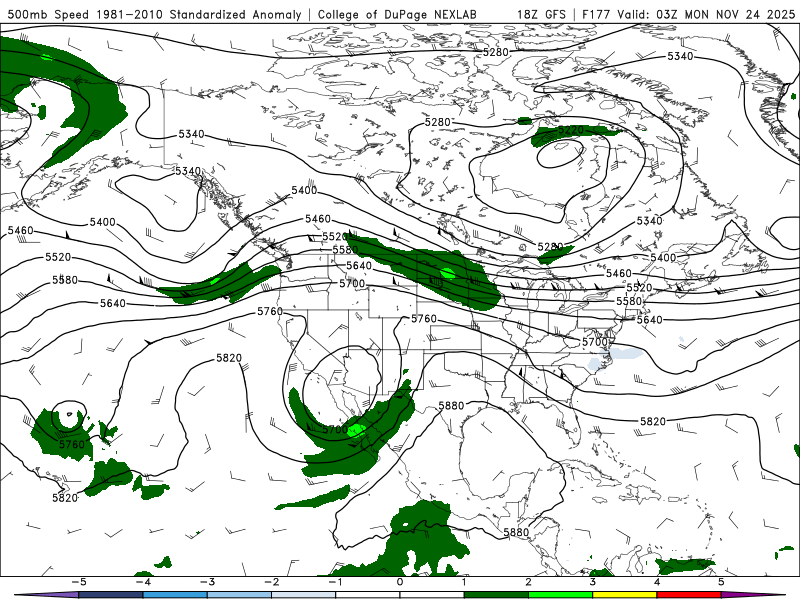The height and width of the screenshot is (600, 800).
Task: Click the 5220 height contour label
Action: [570, 130]
